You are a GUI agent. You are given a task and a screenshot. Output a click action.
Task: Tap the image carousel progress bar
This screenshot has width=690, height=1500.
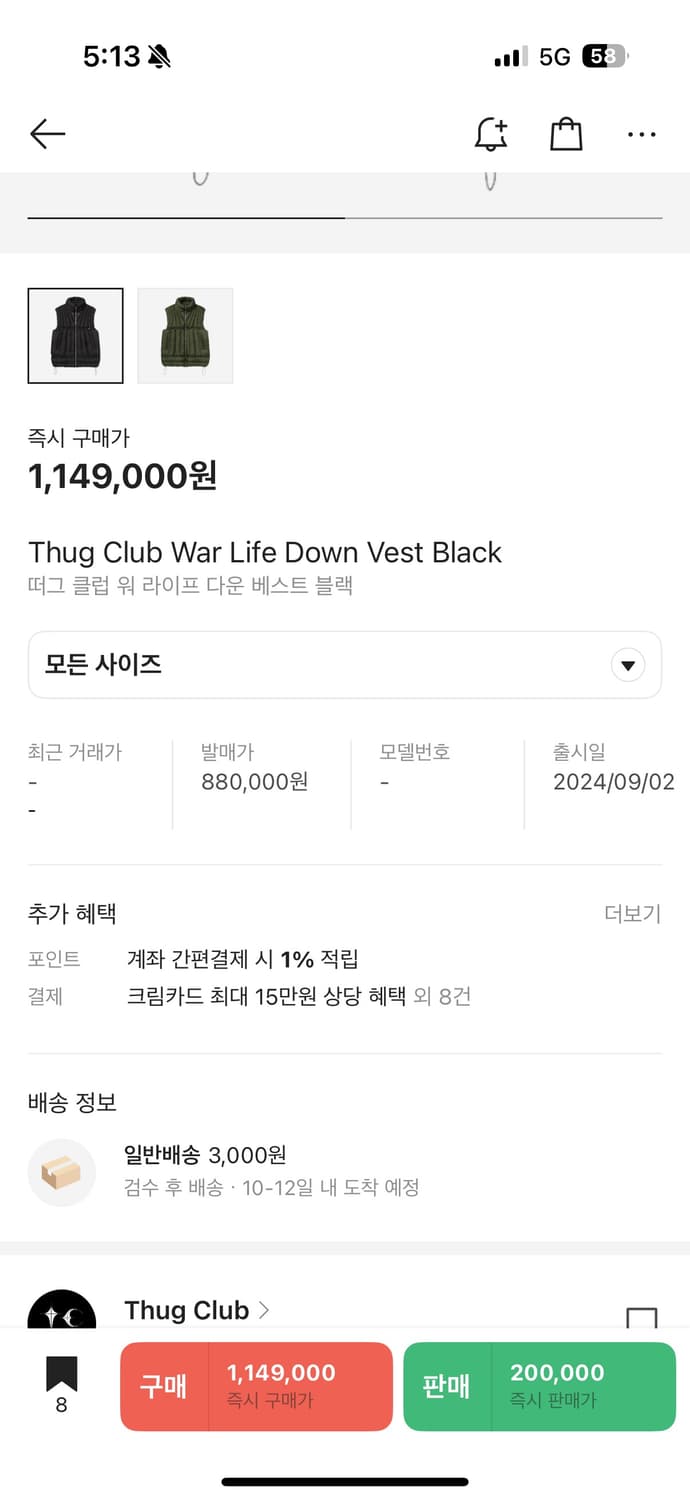[x=344, y=217]
